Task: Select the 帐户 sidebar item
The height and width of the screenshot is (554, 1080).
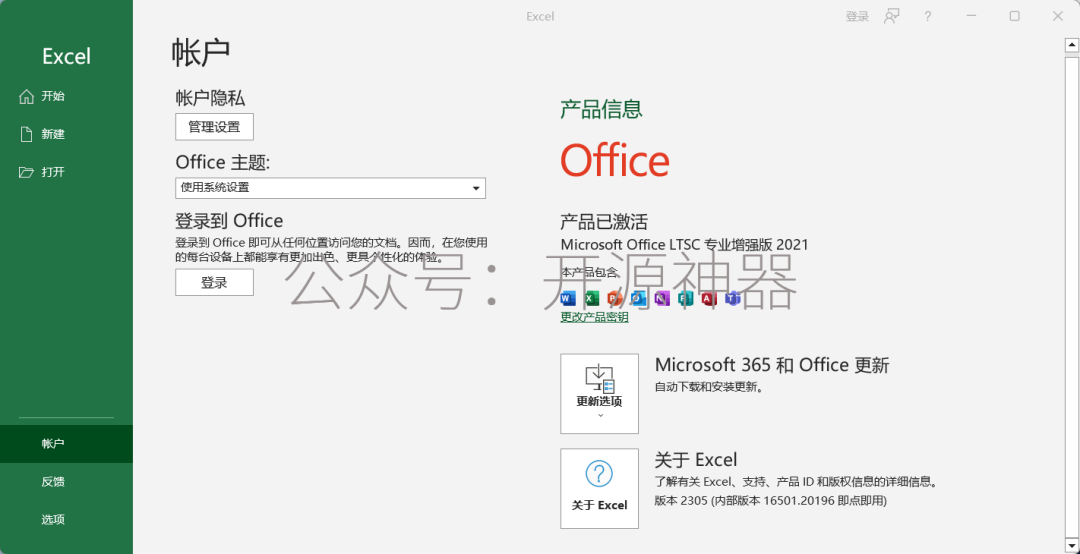Action: (66, 444)
